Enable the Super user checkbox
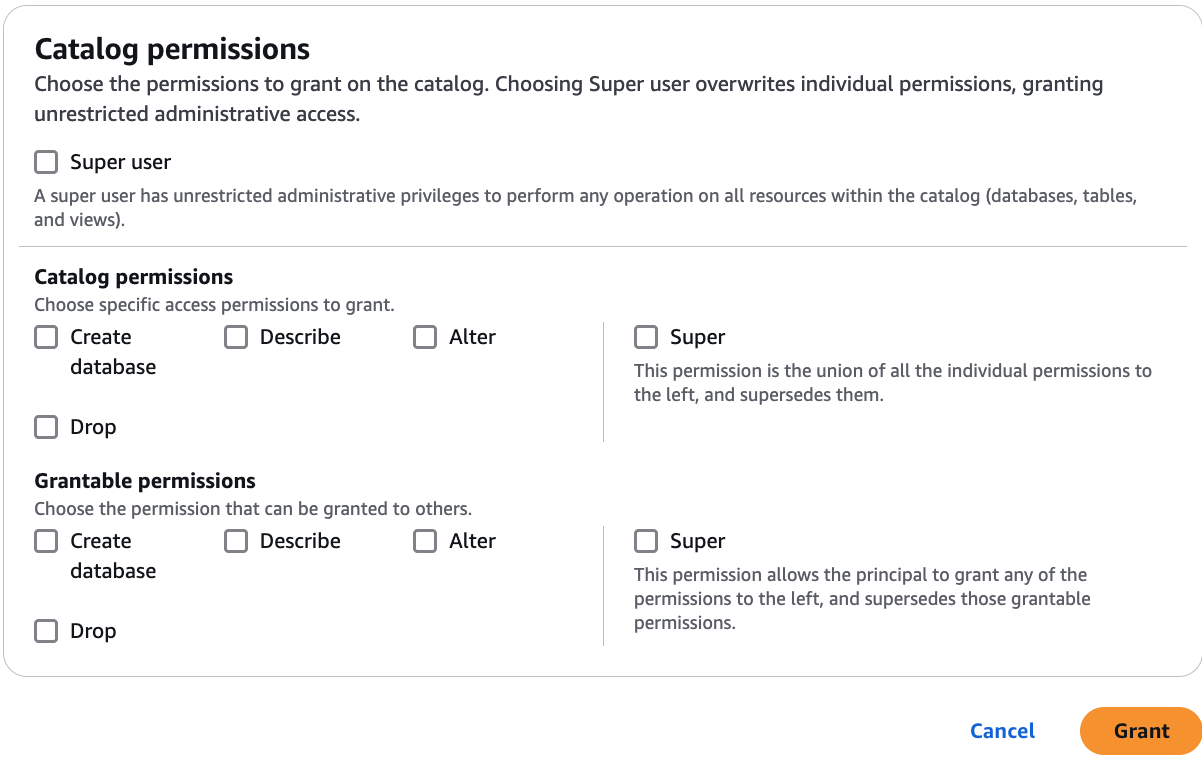Screen dimensions: 1202x762 point(46,161)
